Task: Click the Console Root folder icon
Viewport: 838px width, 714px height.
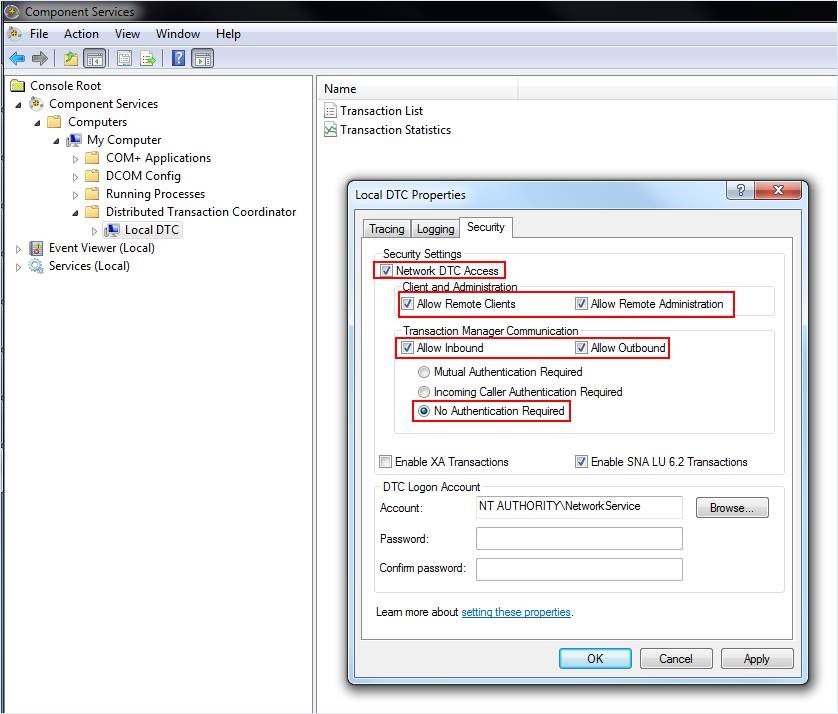Action: [18, 86]
